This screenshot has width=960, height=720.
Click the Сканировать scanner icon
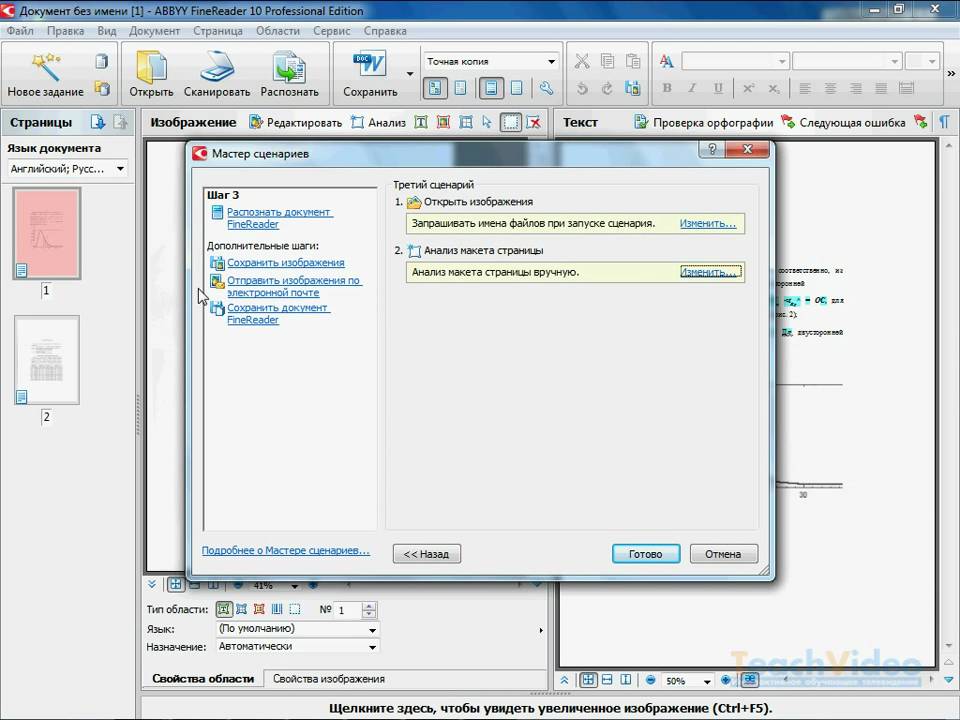[x=217, y=67]
